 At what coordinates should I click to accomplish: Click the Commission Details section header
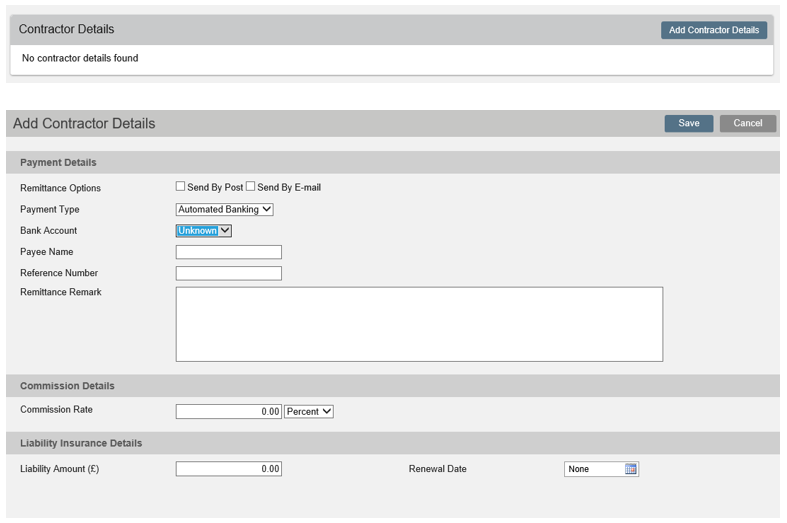pos(67,386)
